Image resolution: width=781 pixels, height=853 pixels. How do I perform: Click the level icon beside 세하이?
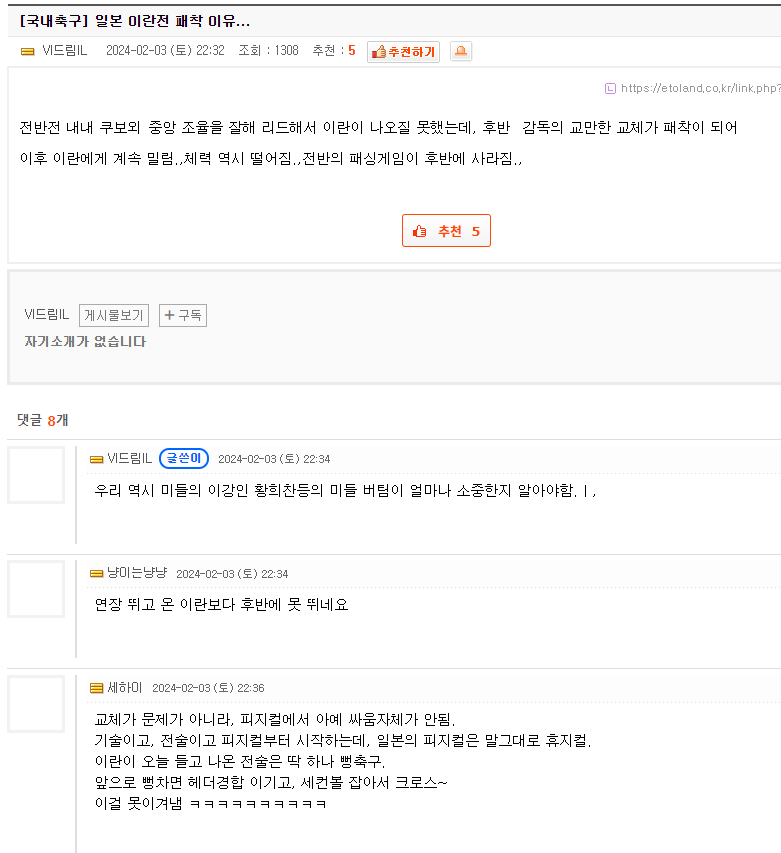point(97,688)
